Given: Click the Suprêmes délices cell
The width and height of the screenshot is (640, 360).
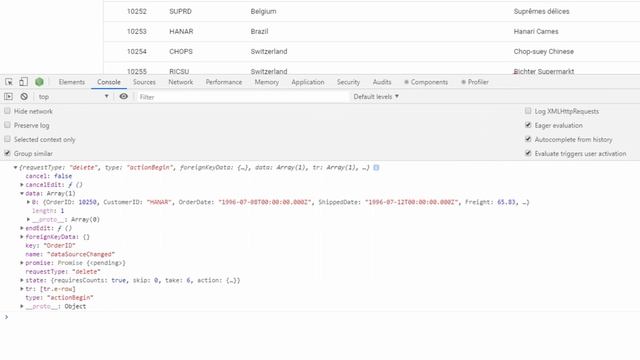Looking at the screenshot, I should [x=541, y=11].
